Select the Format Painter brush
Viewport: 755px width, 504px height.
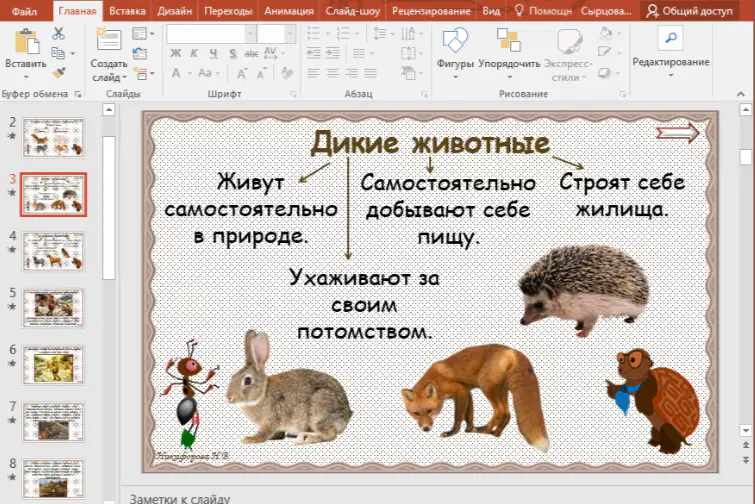(58, 73)
